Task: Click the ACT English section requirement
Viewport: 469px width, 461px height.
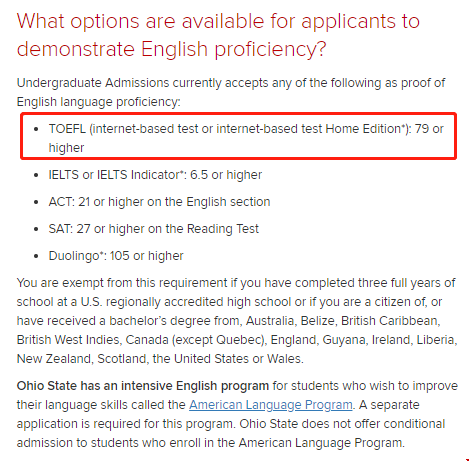Action: 159,202
